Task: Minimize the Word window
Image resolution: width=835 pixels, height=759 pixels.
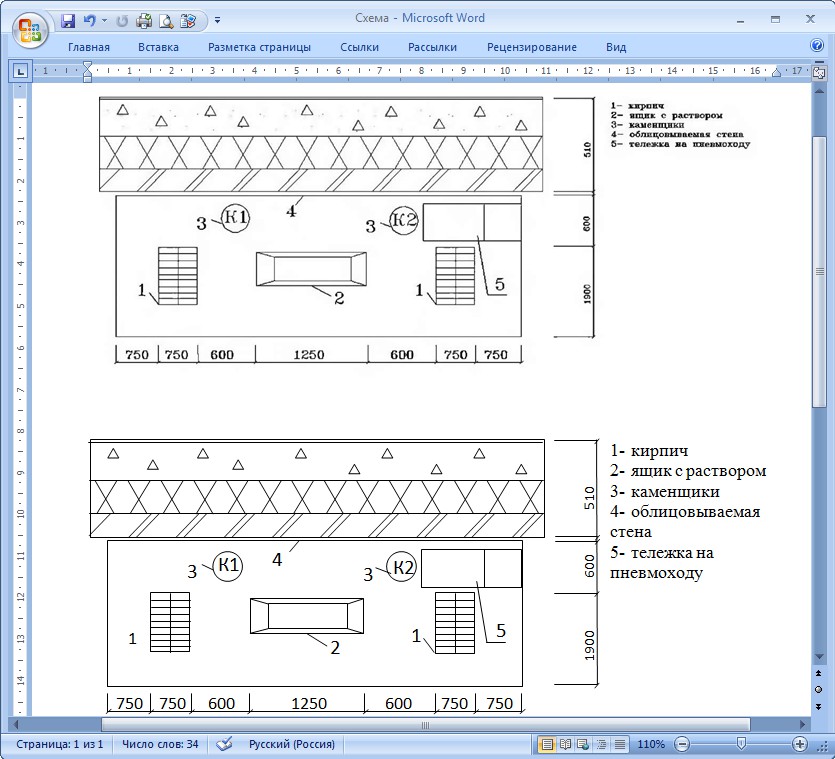Action: coord(740,20)
